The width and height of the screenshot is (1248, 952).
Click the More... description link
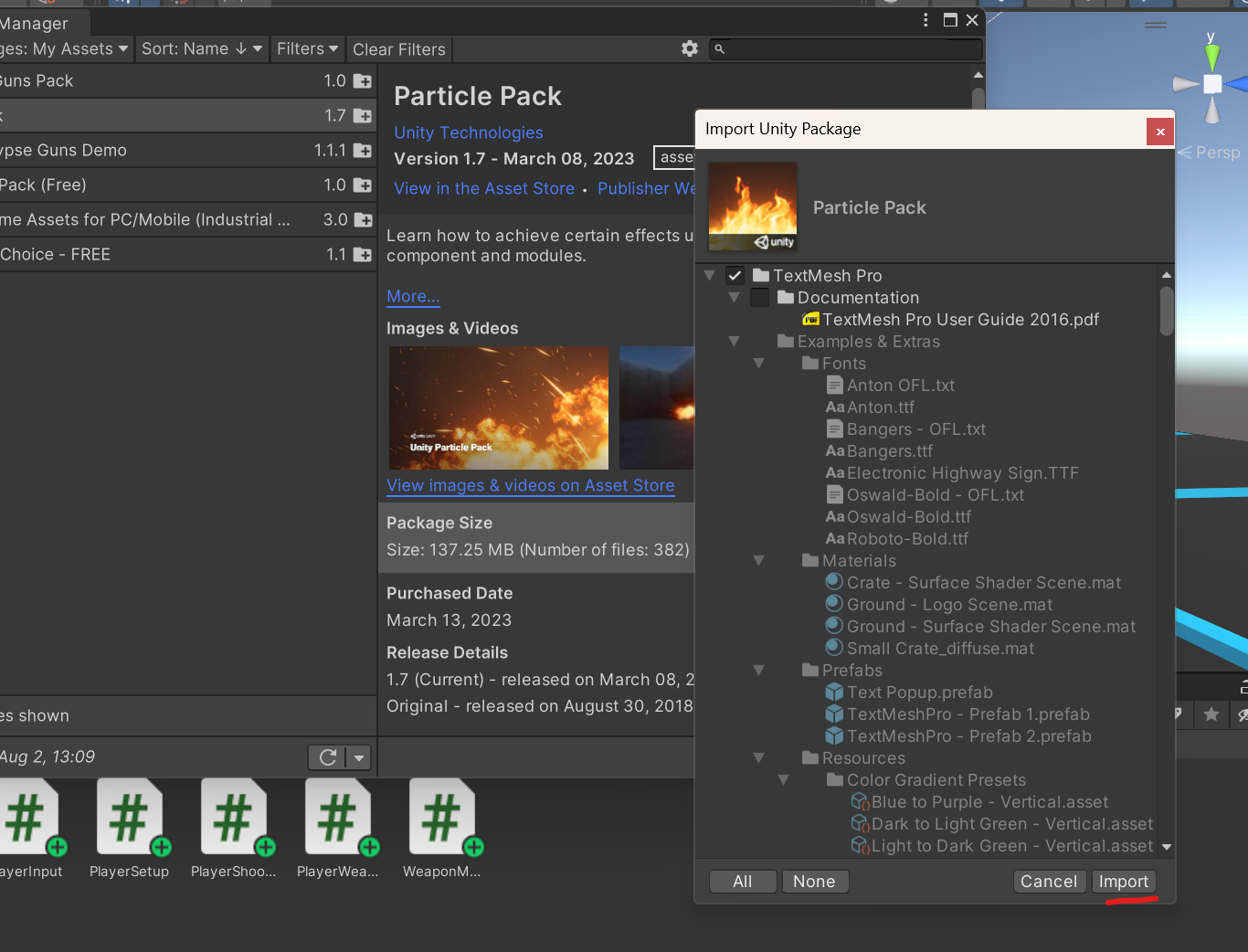(413, 296)
